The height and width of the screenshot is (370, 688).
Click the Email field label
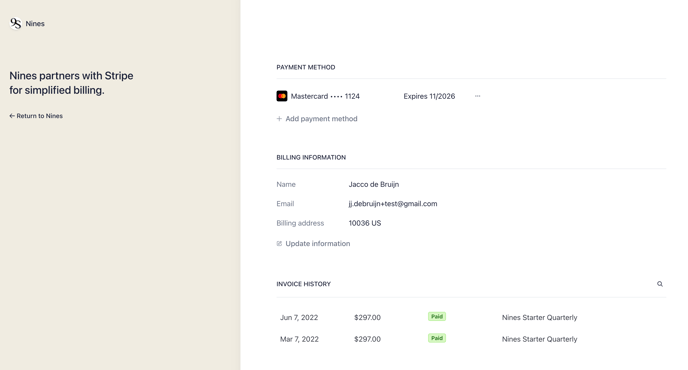[x=285, y=204]
